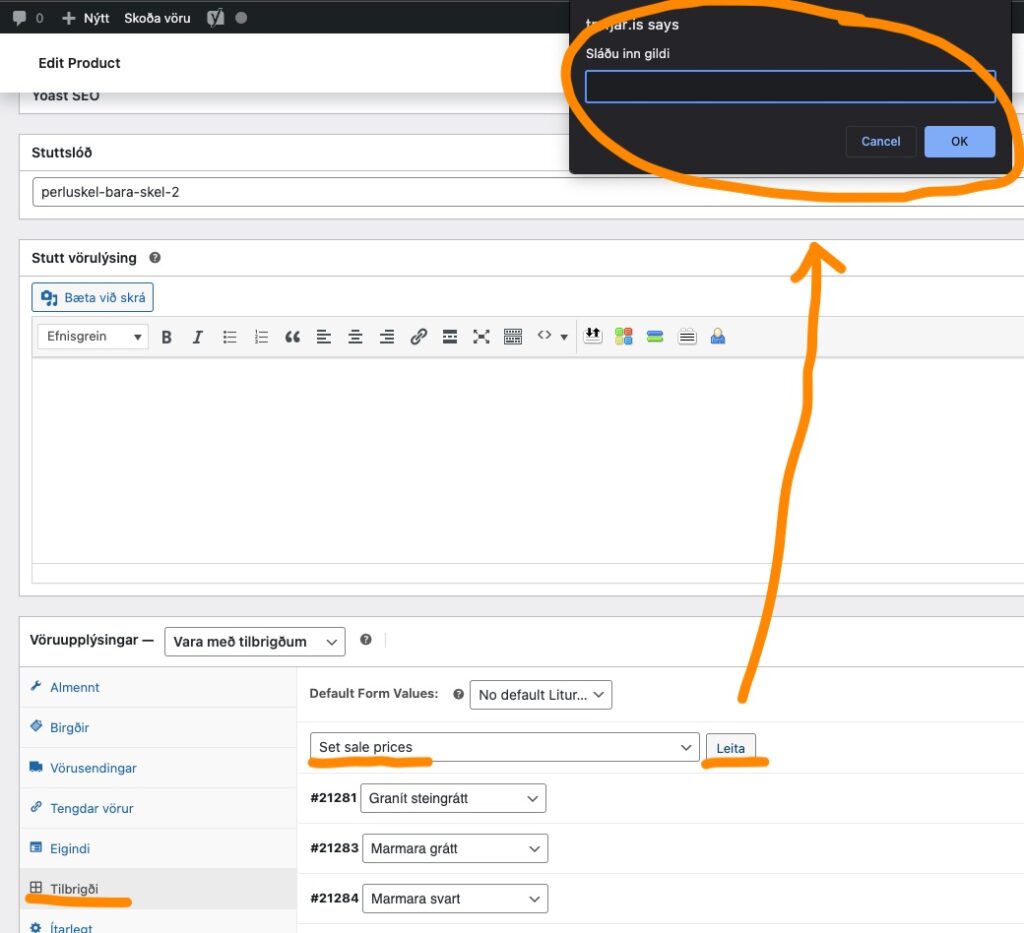Expand the 'Set sale prices' bulk action dropdown
Screen dimensions: 1024x933
click(504, 747)
